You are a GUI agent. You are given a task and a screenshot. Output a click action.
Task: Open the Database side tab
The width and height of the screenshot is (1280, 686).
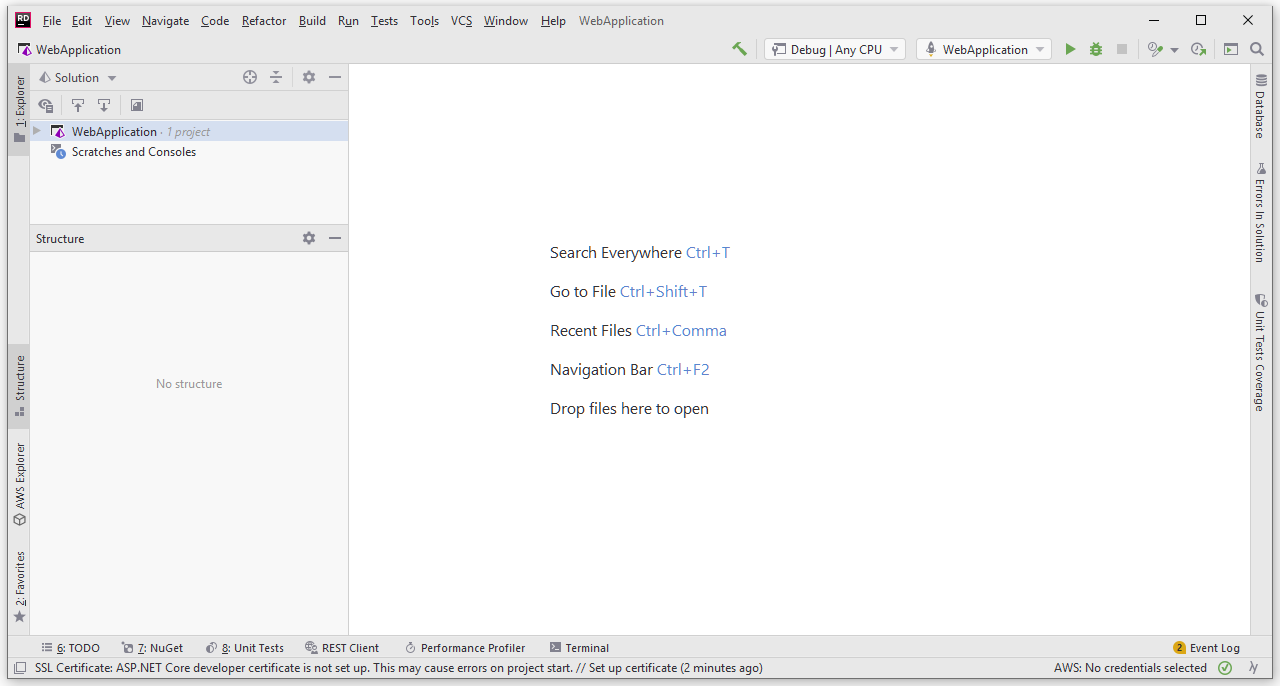pos(1260,106)
